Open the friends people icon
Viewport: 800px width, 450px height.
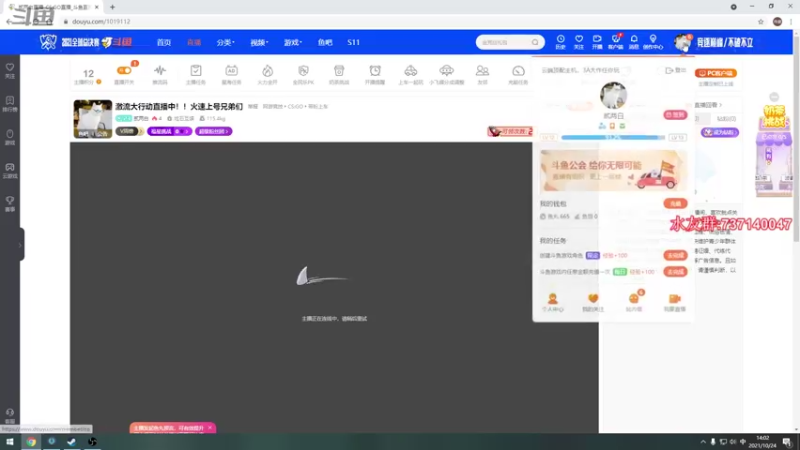point(482,70)
